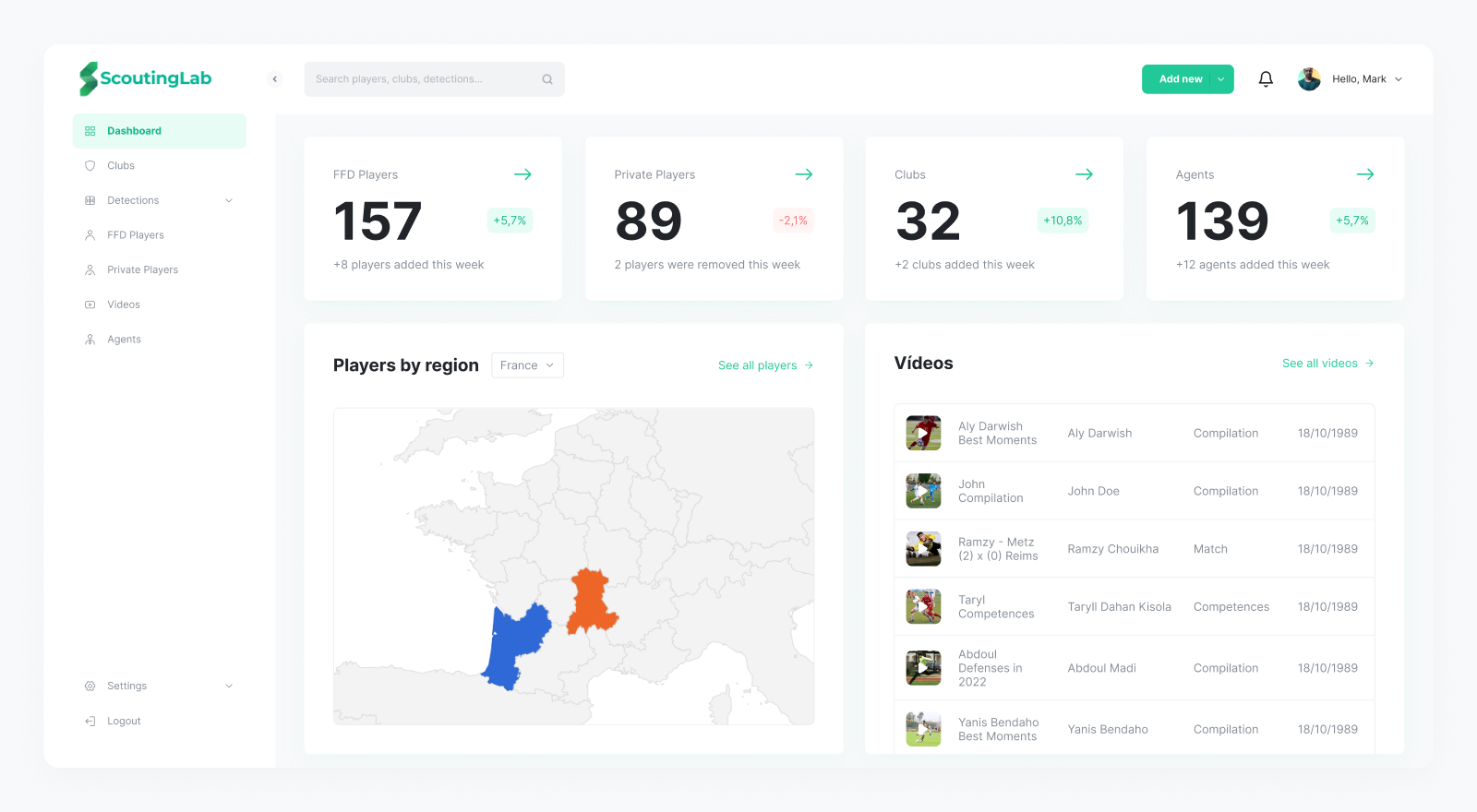Click the Logout icon
The width and height of the screenshot is (1477, 812).
tap(90, 722)
